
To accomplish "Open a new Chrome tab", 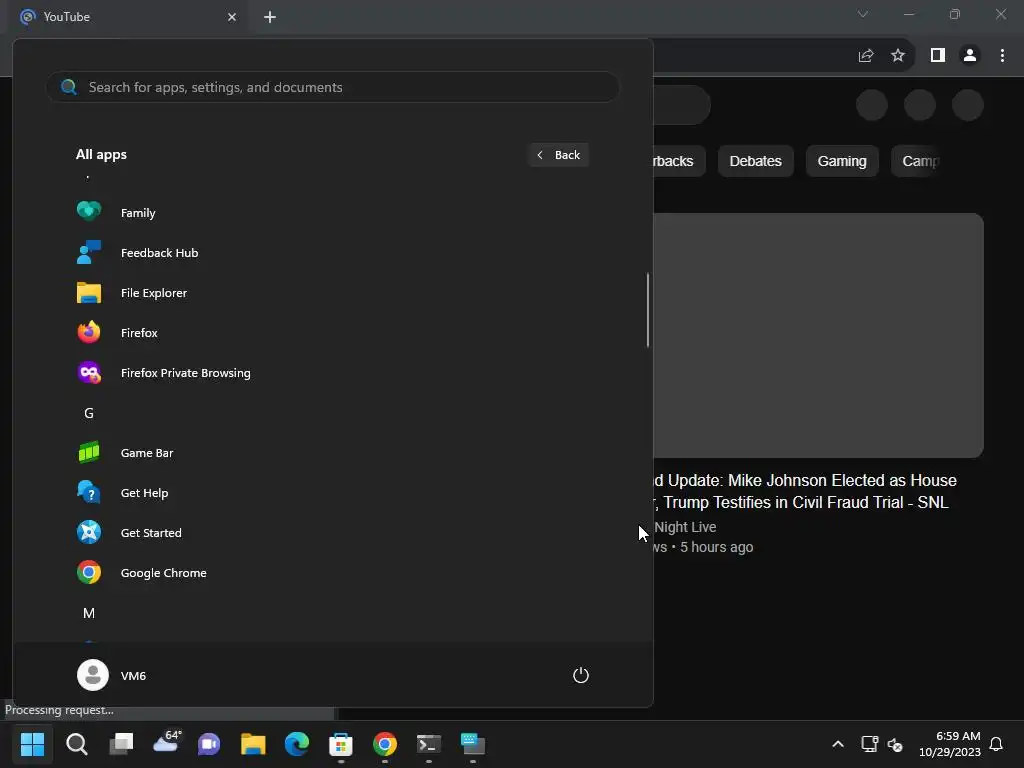I will (x=270, y=17).
